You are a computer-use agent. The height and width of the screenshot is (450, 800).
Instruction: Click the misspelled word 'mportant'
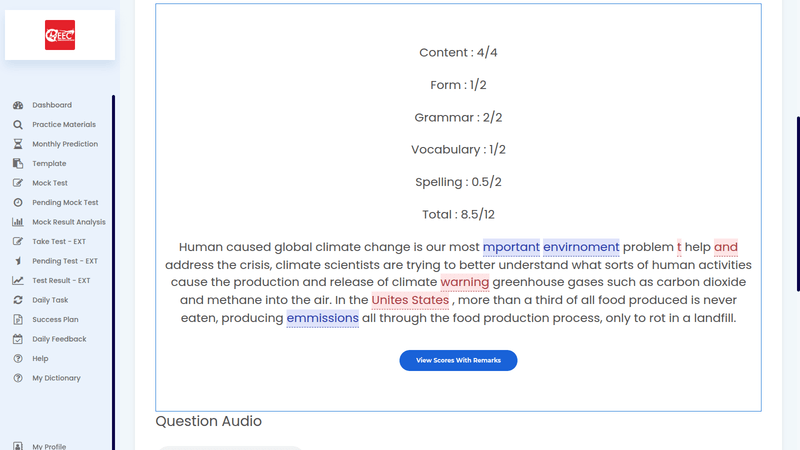(x=511, y=247)
